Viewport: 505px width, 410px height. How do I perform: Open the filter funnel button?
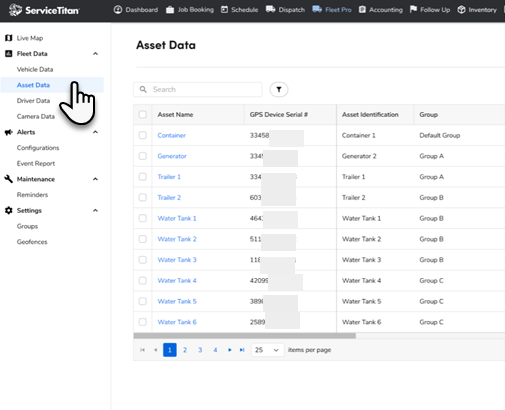pos(279,89)
